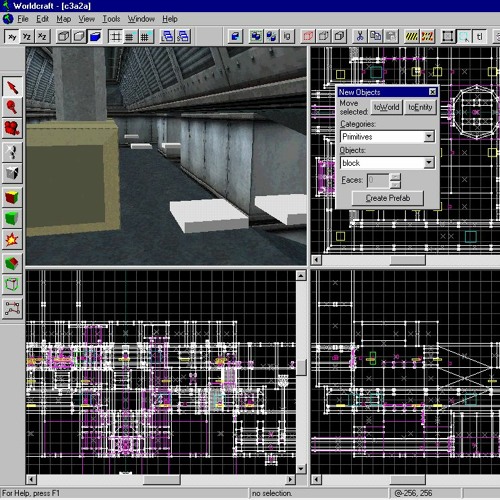The height and width of the screenshot is (500, 500).
Task: Close the New Objects panel
Action: [x=432, y=92]
